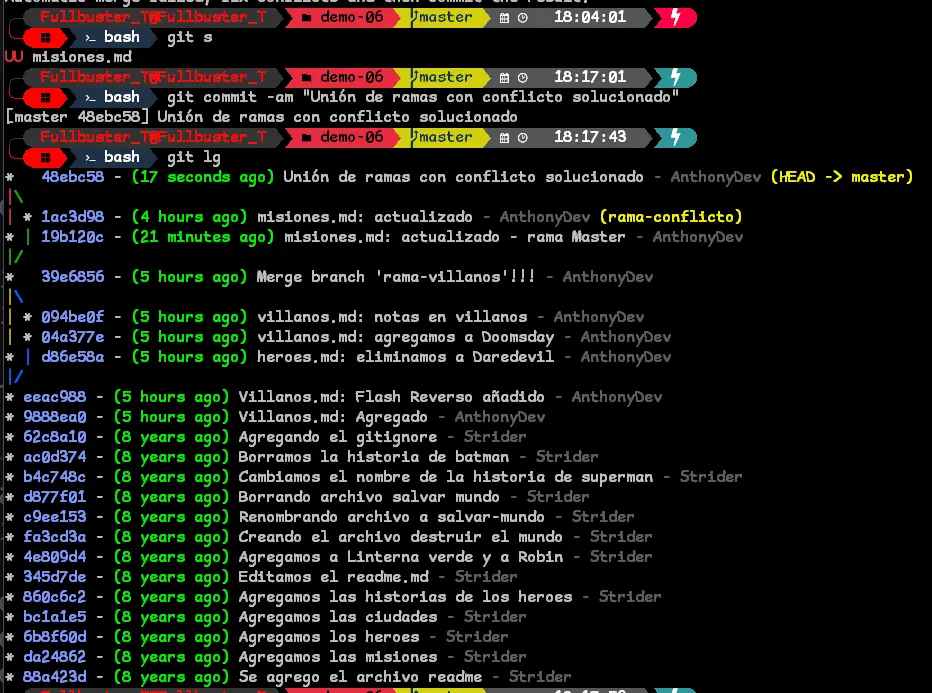
Task: Click the yellow master branch segment at 18:17:43
Action: (x=446, y=137)
